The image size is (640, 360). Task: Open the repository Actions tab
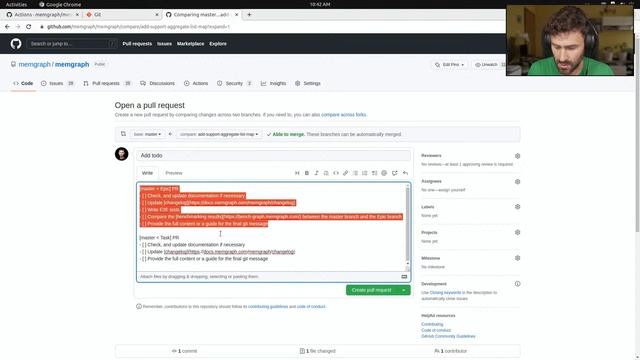(x=196, y=83)
